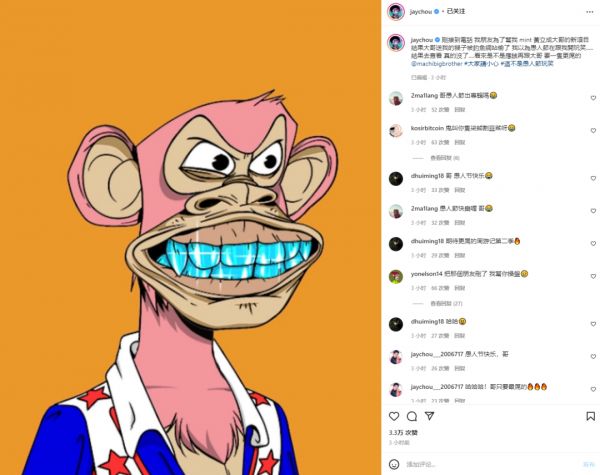Click jaychou's header profile avatar
The image size is (600, 475).
[396, 12]
